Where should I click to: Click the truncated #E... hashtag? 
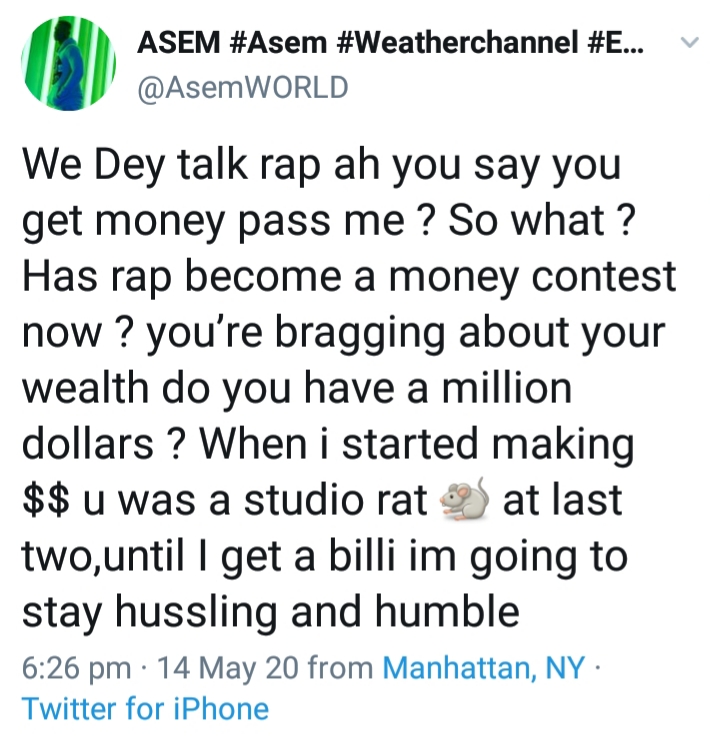[615, 42]
